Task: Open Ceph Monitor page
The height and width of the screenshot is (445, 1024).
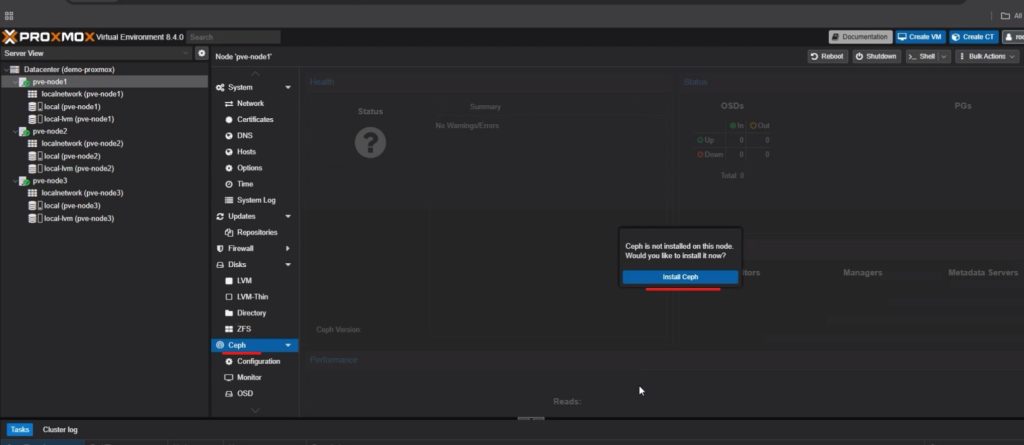Action: [x=249, y=378]
